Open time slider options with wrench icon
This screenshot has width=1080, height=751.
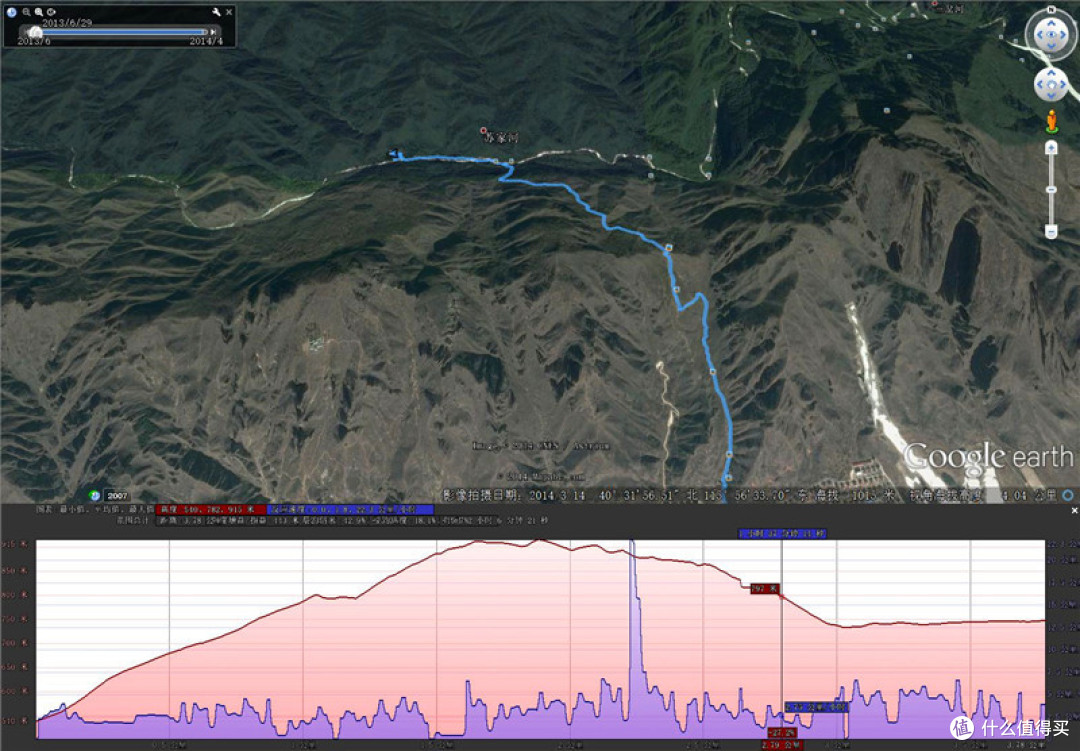point(216,12)
